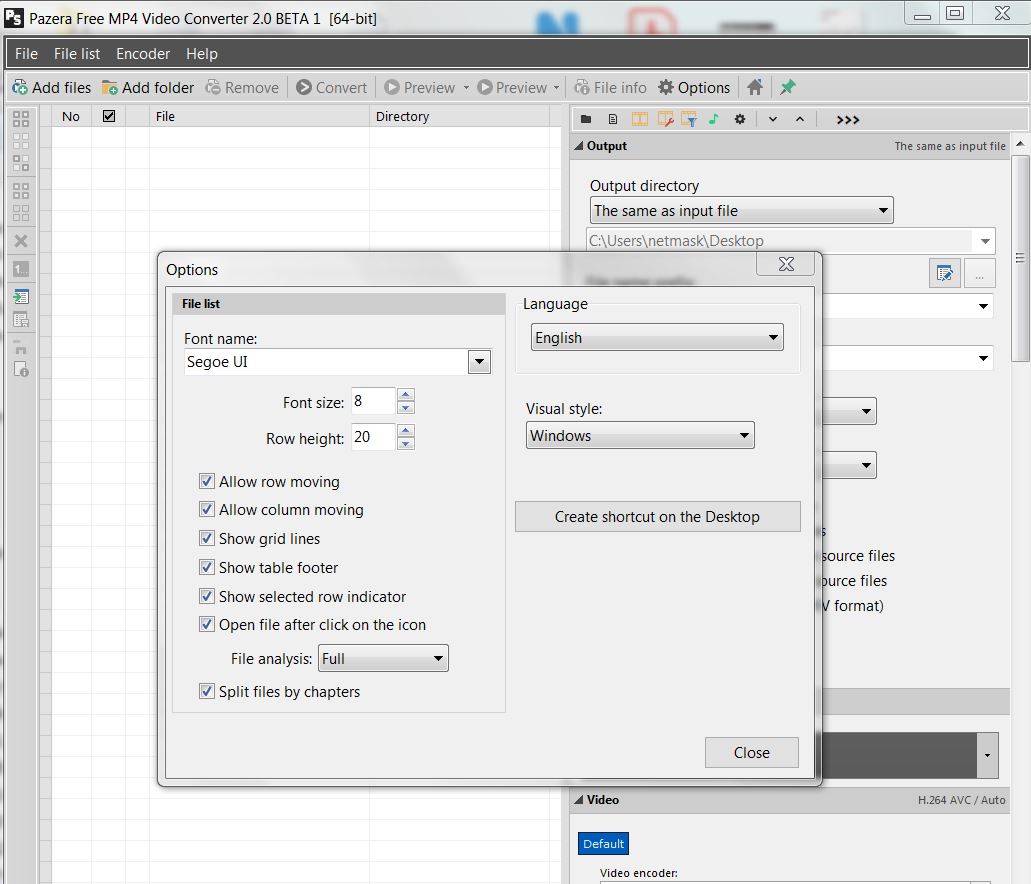Expand the output path combo box arrow
The image size is (1031, 884).
984,241
